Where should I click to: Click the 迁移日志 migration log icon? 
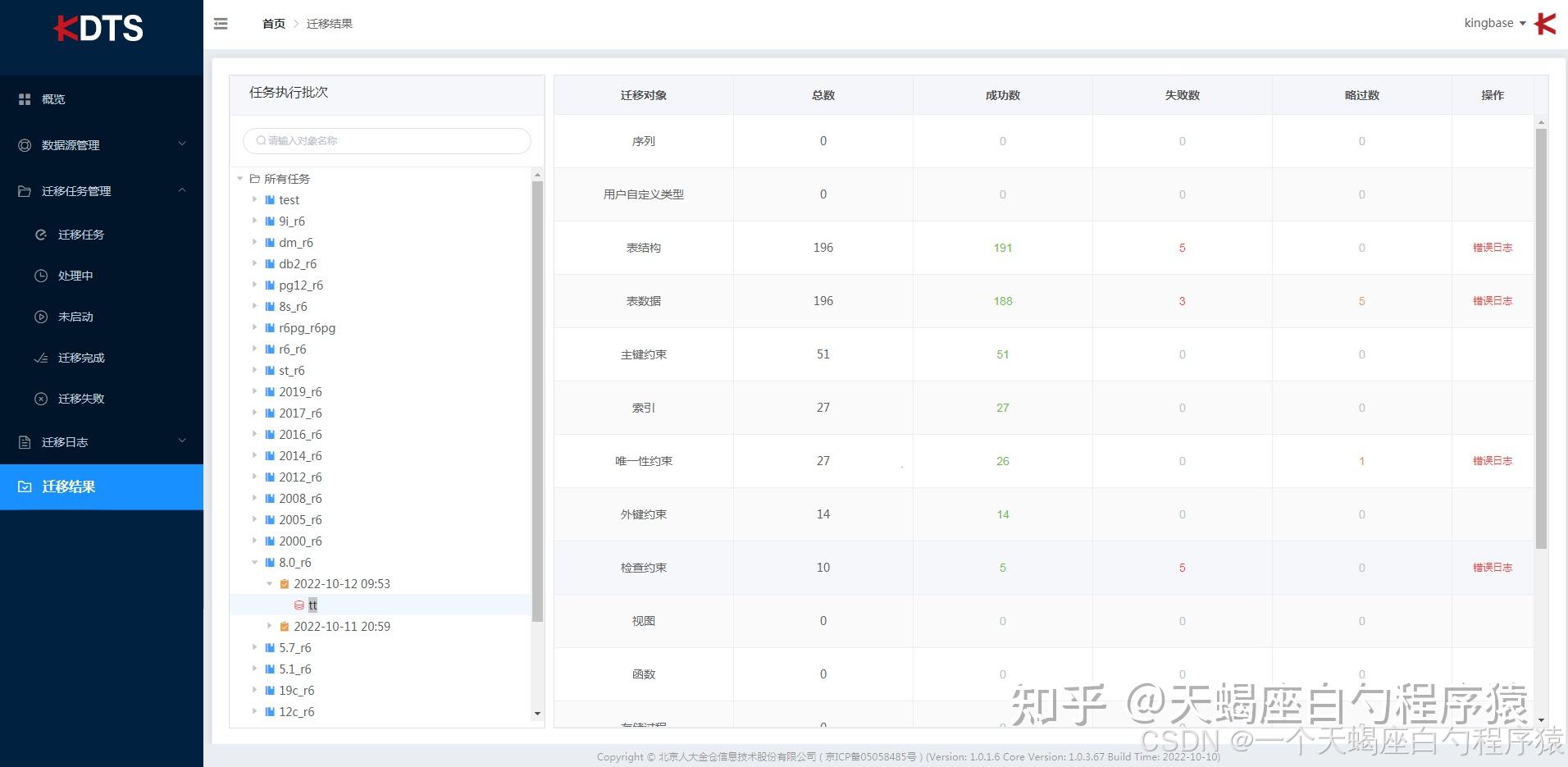[25, 441]
